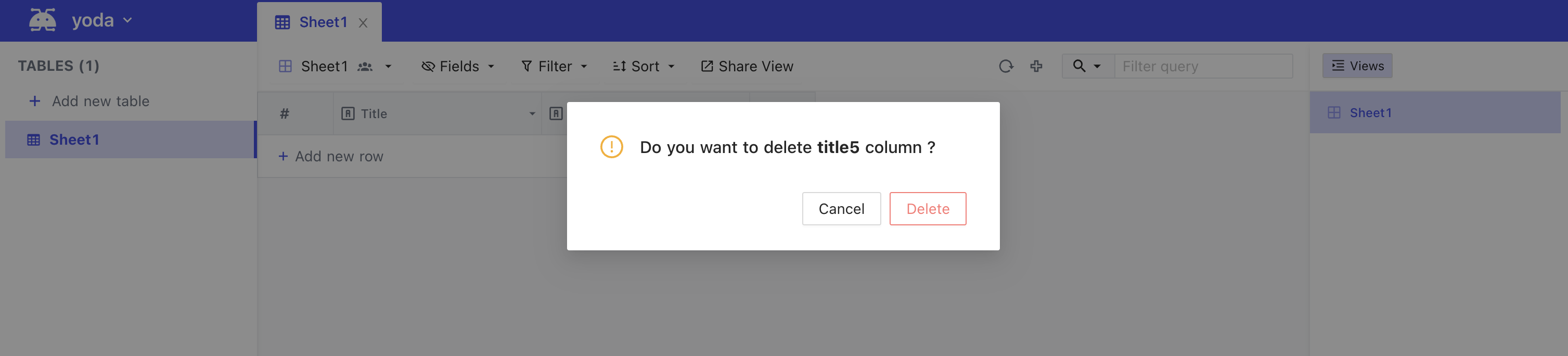Image resolution: width=1568 pixels, height=356 pixels.
Task: Open the Sort dropdown
Action: (644, 66)
